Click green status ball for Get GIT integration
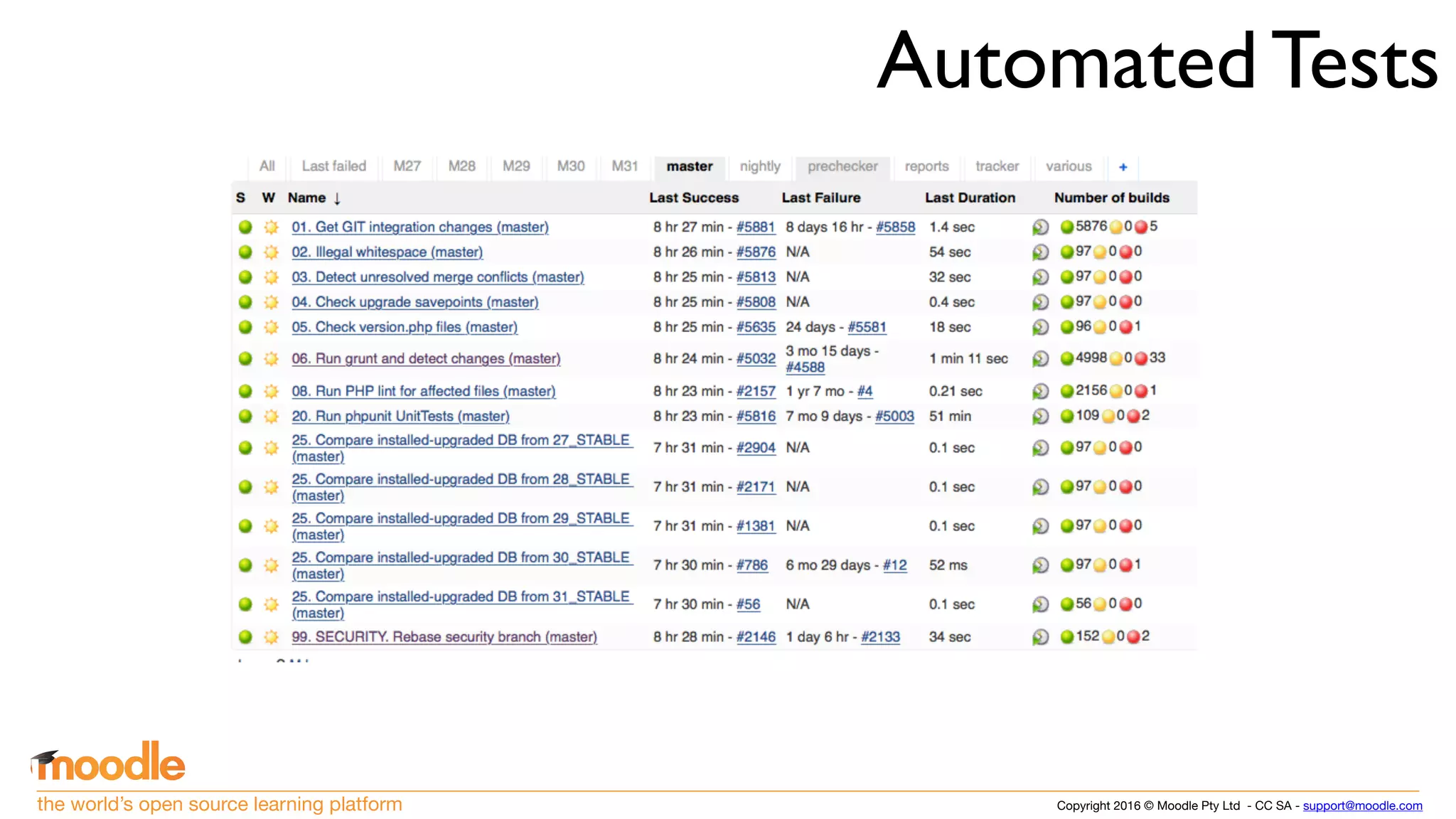The height and width of the screenshot is (819, 1456). [x=245, y=227]
